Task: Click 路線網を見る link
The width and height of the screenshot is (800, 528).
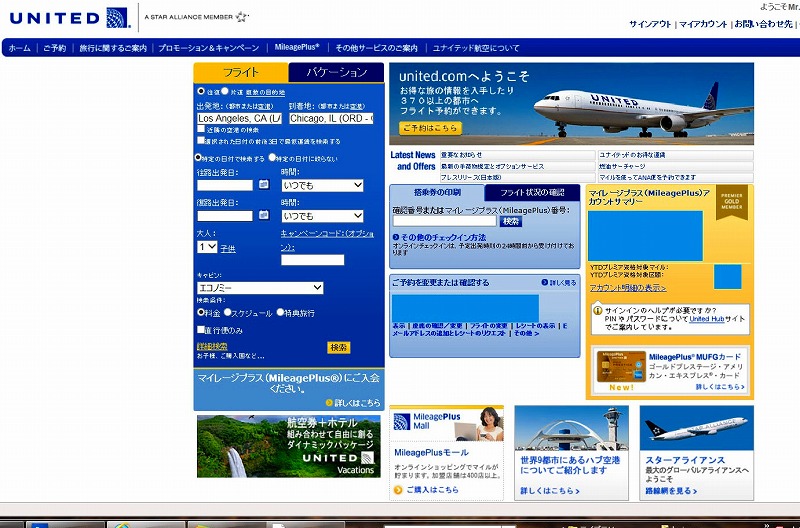Action: (671, 491)
